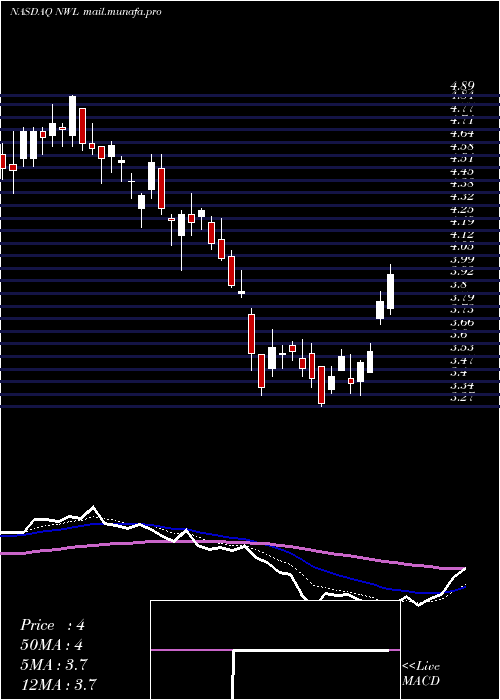Viewport: 500px width, 700px height.
Task: Click the 3.66 price axis label
Action: tap(462, 322)
